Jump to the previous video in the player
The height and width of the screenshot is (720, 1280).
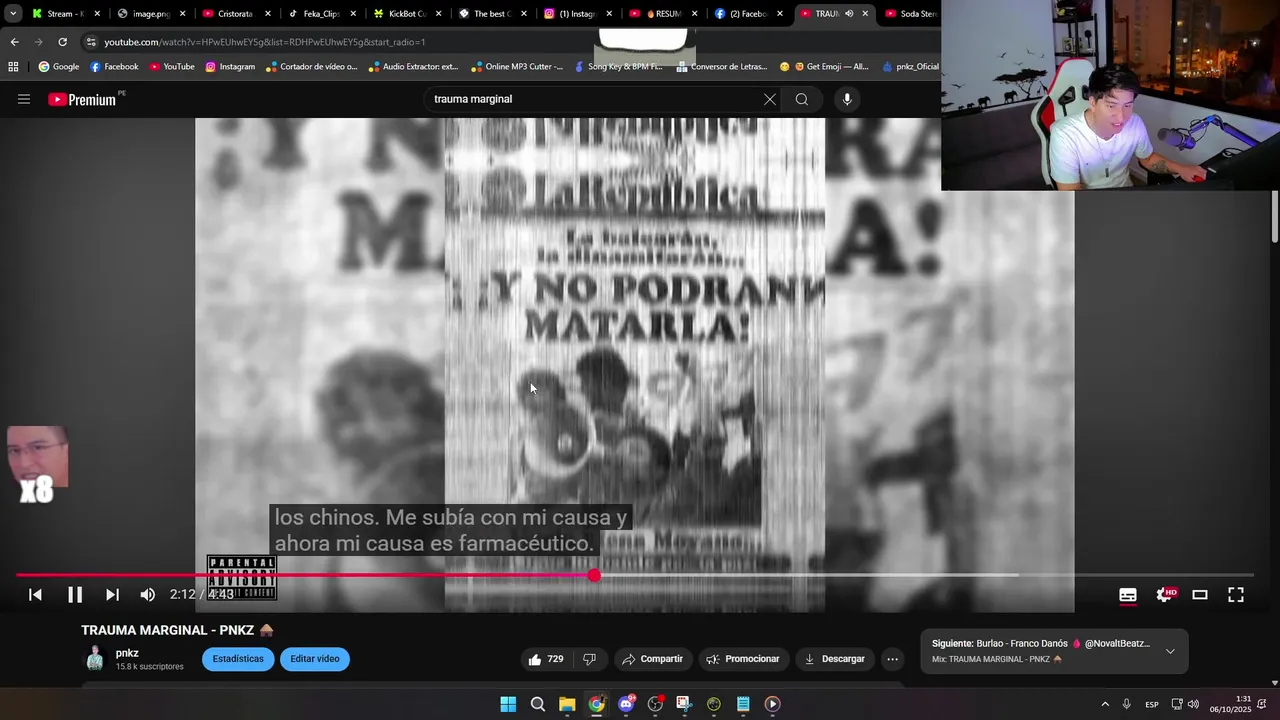[x=35, y=595]
